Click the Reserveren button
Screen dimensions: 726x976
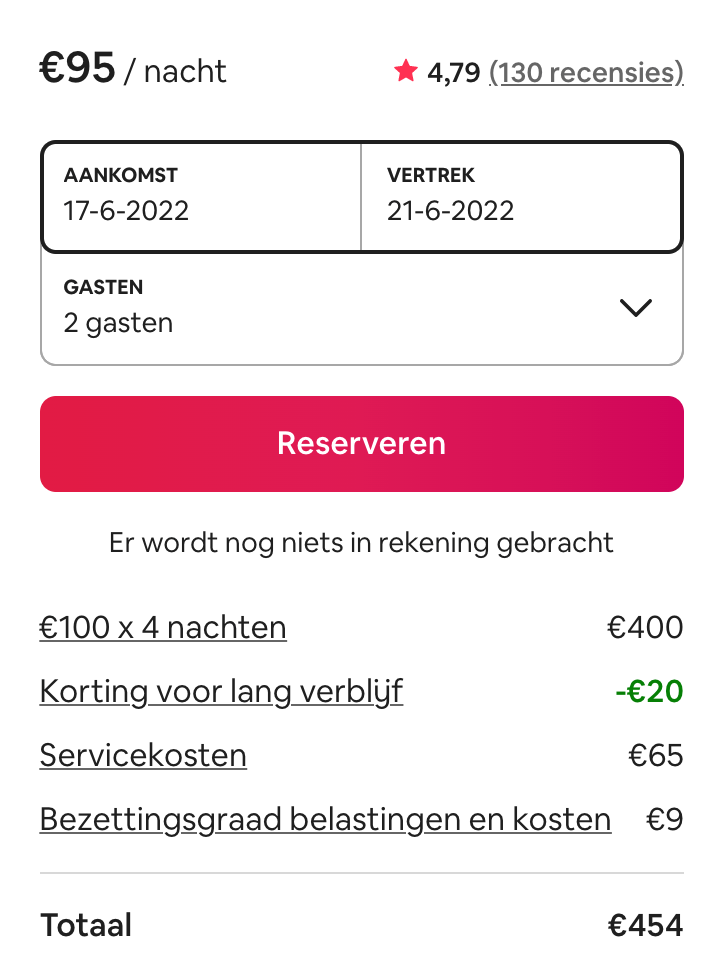(x=362, y=444)
